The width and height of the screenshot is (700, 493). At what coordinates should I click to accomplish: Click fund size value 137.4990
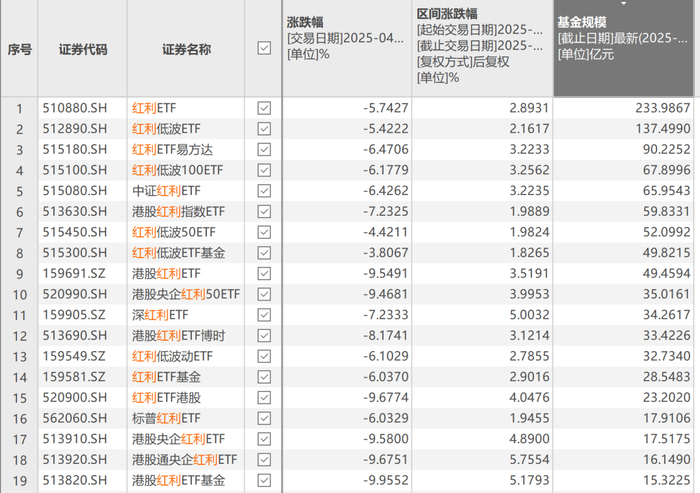[663, 129]
